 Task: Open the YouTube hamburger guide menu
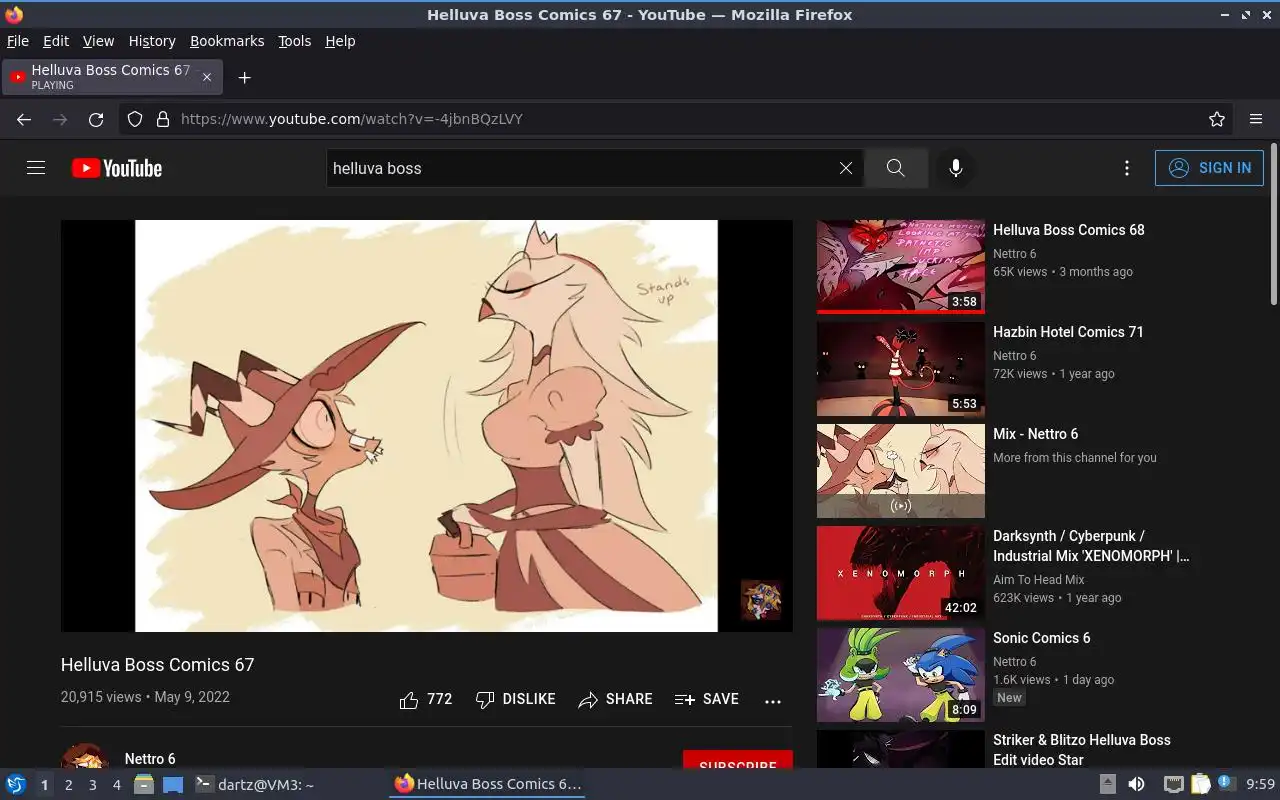(x=36, y=168)
